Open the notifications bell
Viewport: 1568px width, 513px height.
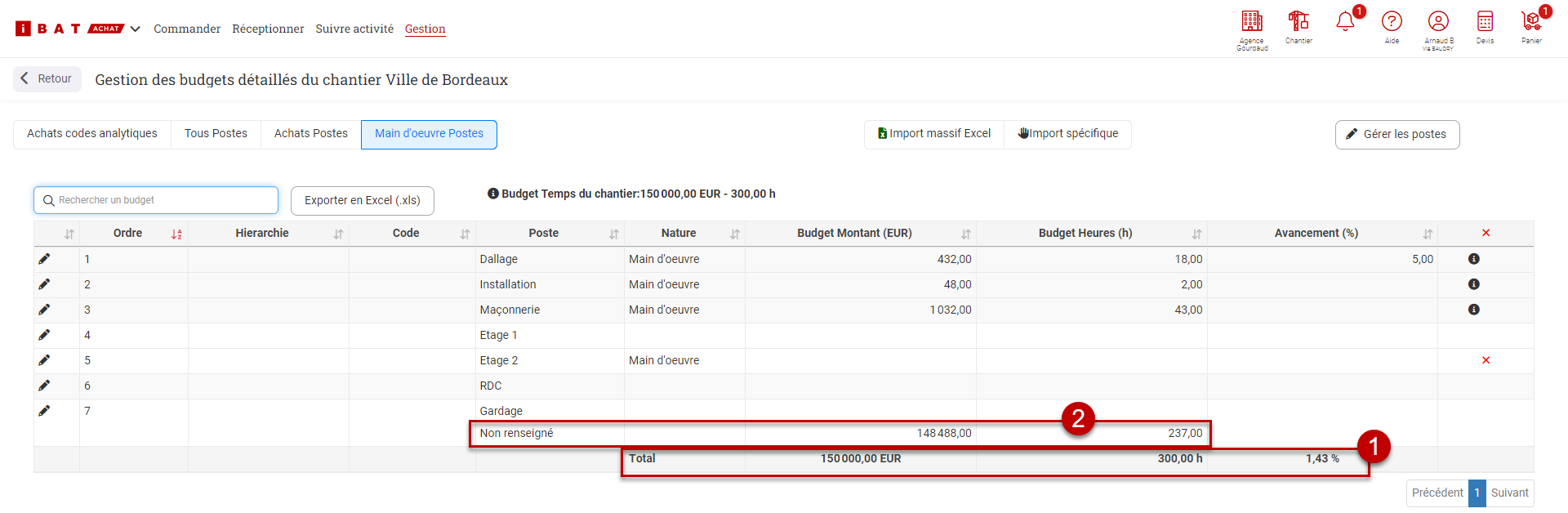coord(1345,22)
